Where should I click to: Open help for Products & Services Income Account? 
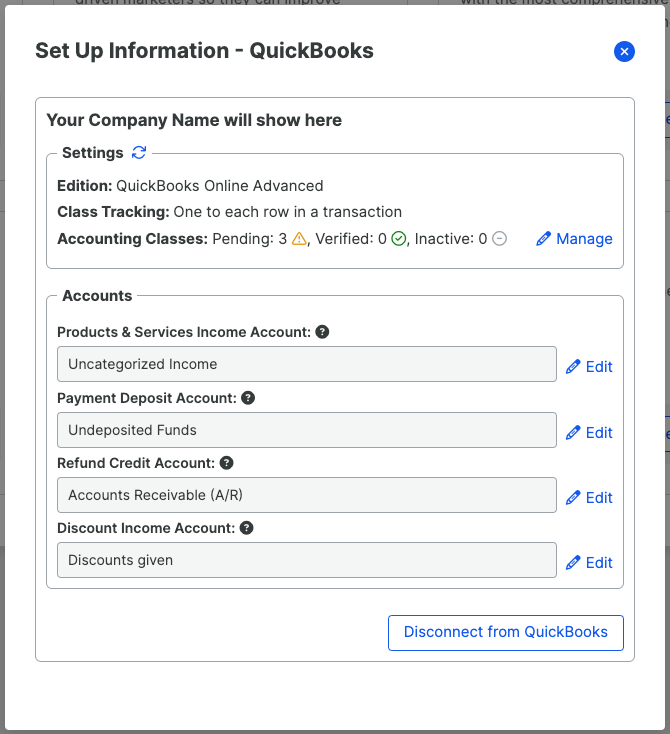322,332
